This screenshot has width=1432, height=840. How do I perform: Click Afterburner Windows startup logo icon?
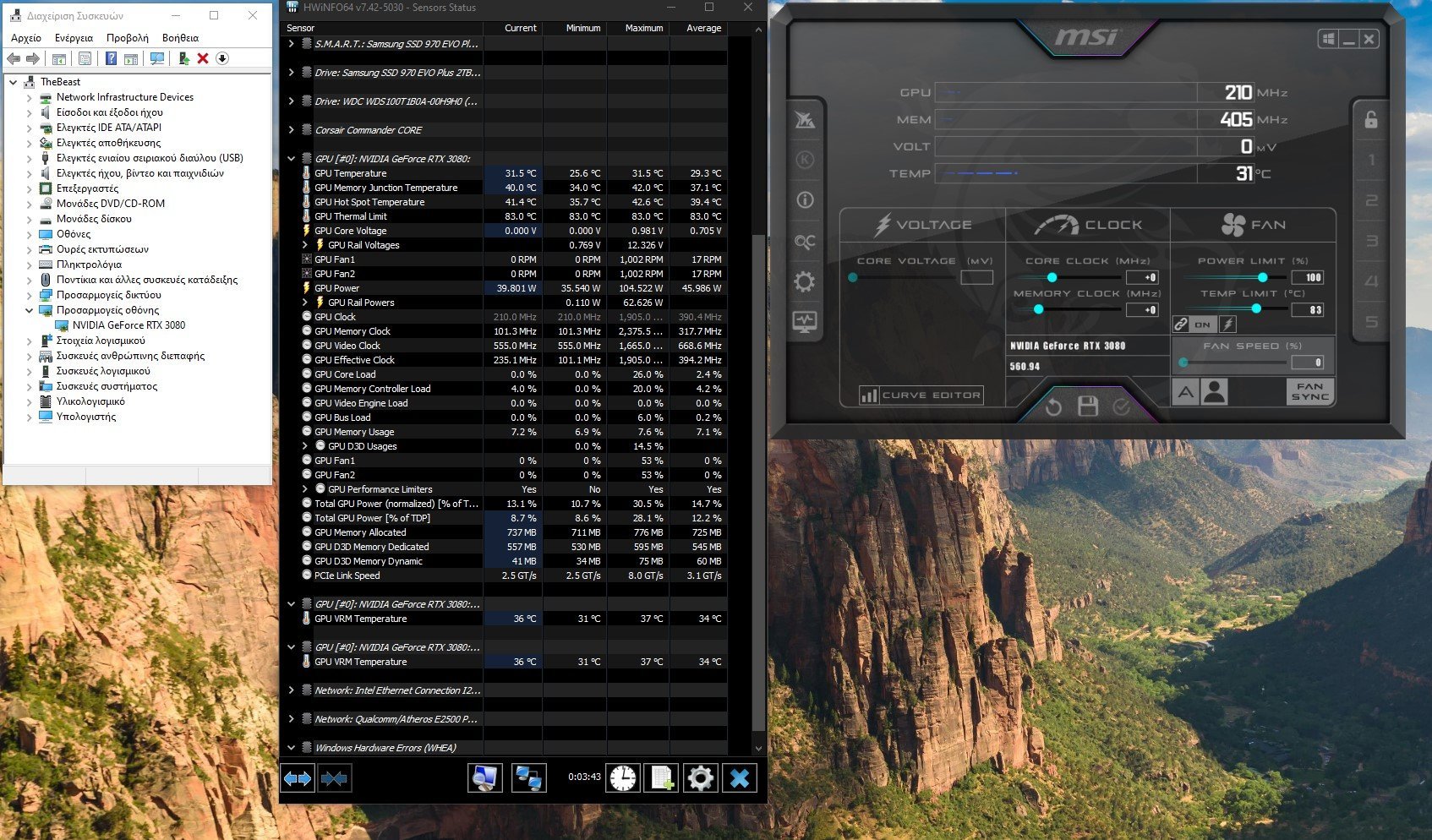[x=1329, y=39]
